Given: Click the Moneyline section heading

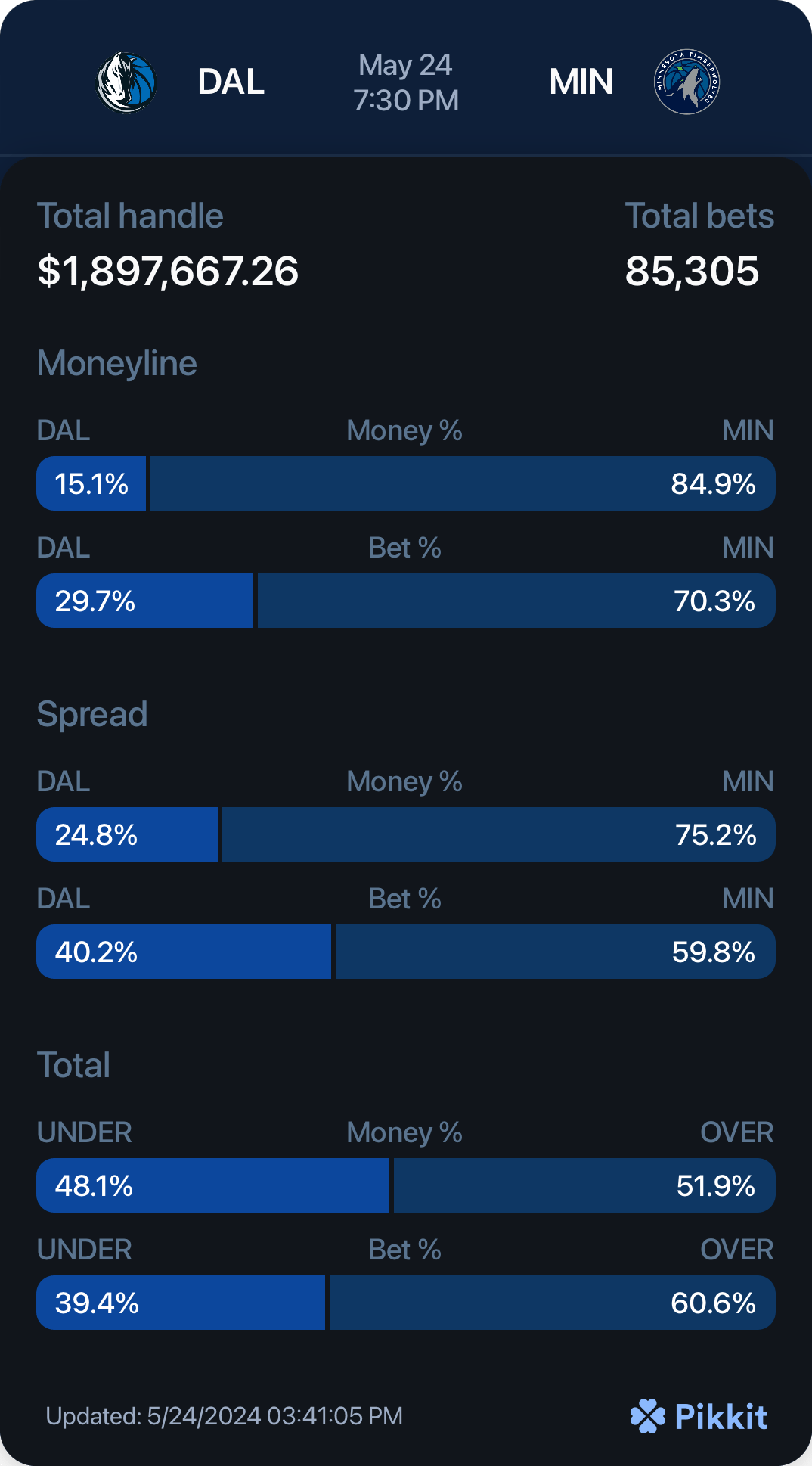Looking at the screenshot, I should coord(117,363).
